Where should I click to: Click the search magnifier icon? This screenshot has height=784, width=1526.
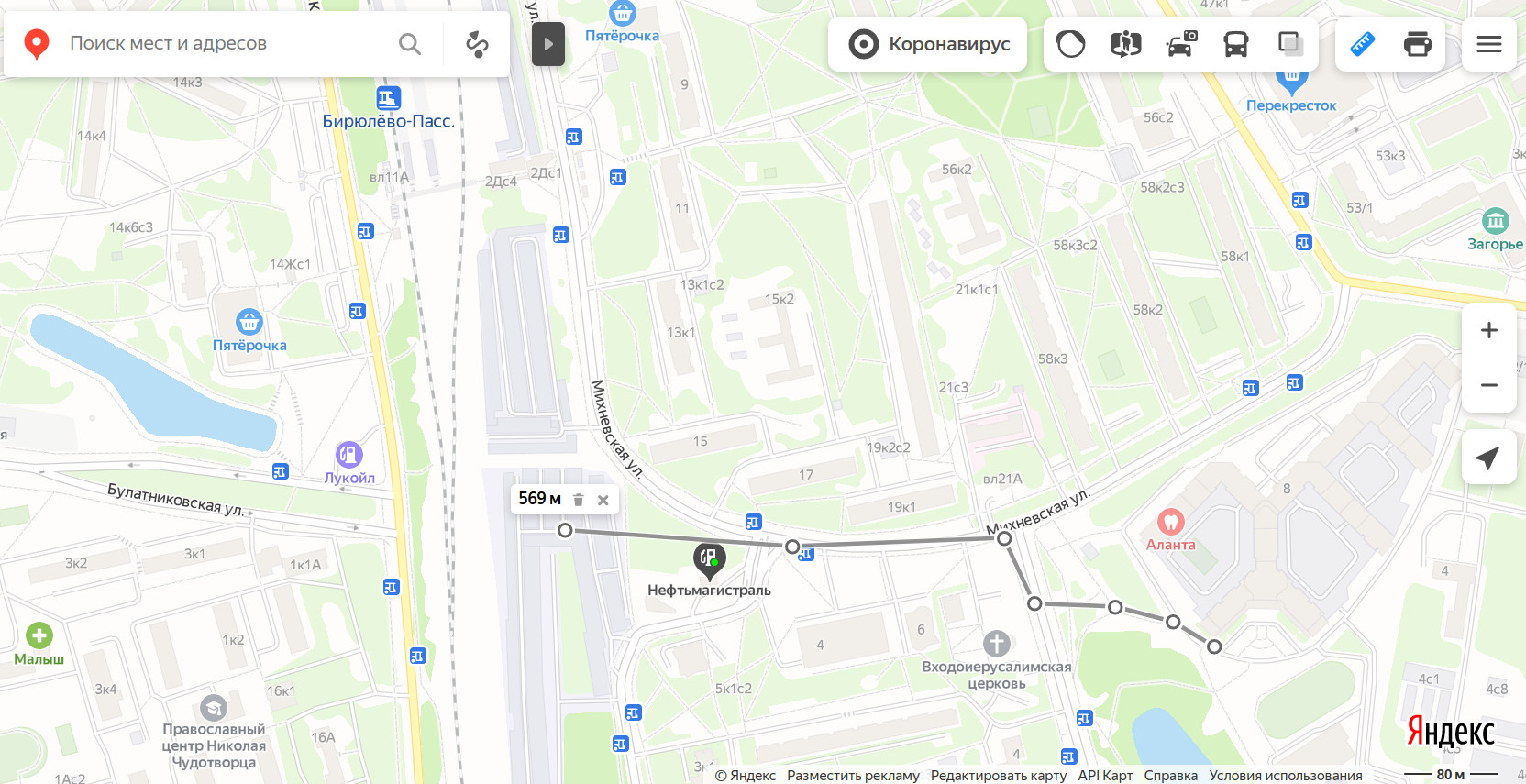click(x=410, y=44)
